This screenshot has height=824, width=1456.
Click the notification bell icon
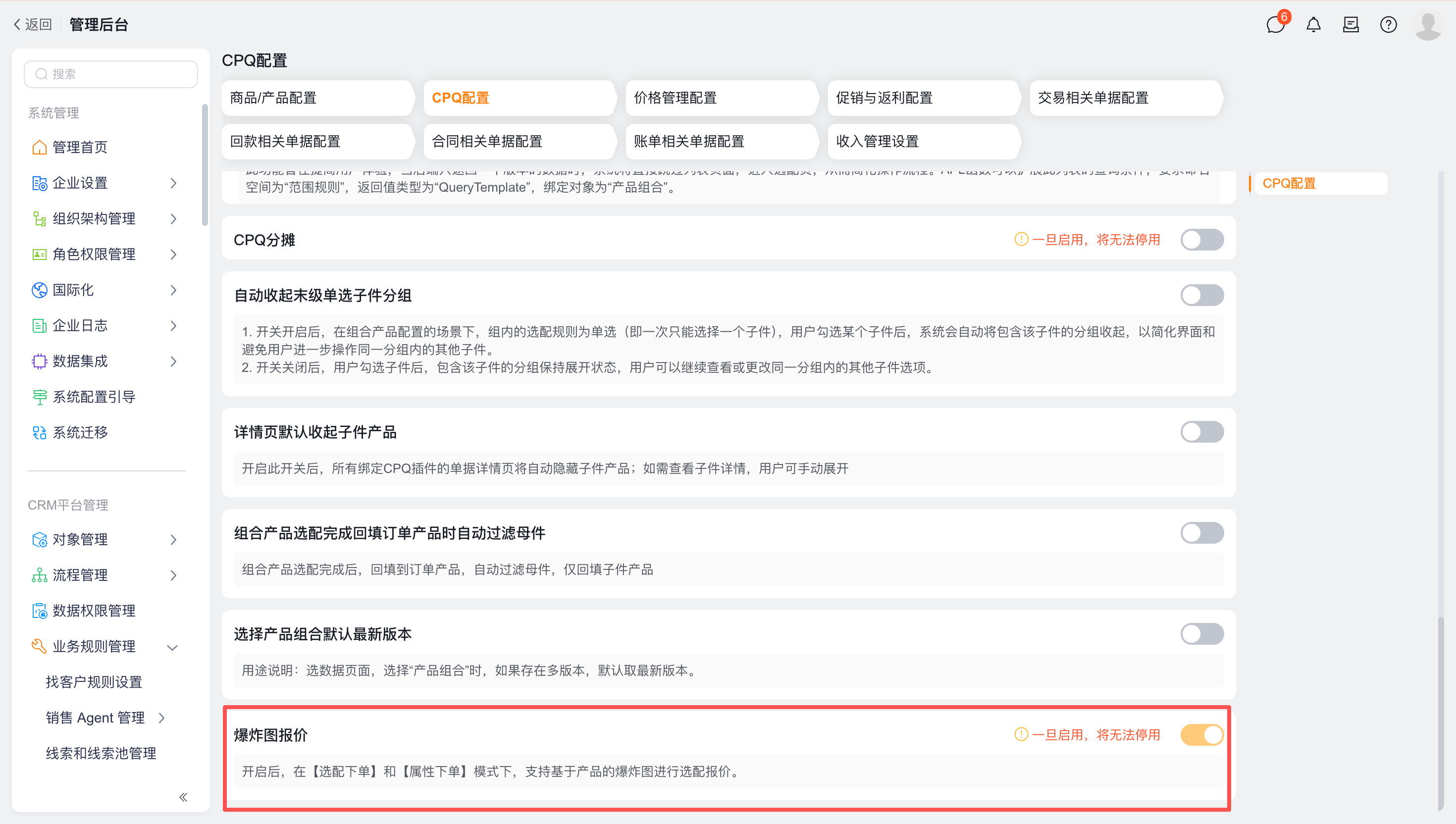pyautogui.click(x=1313, y=25)
